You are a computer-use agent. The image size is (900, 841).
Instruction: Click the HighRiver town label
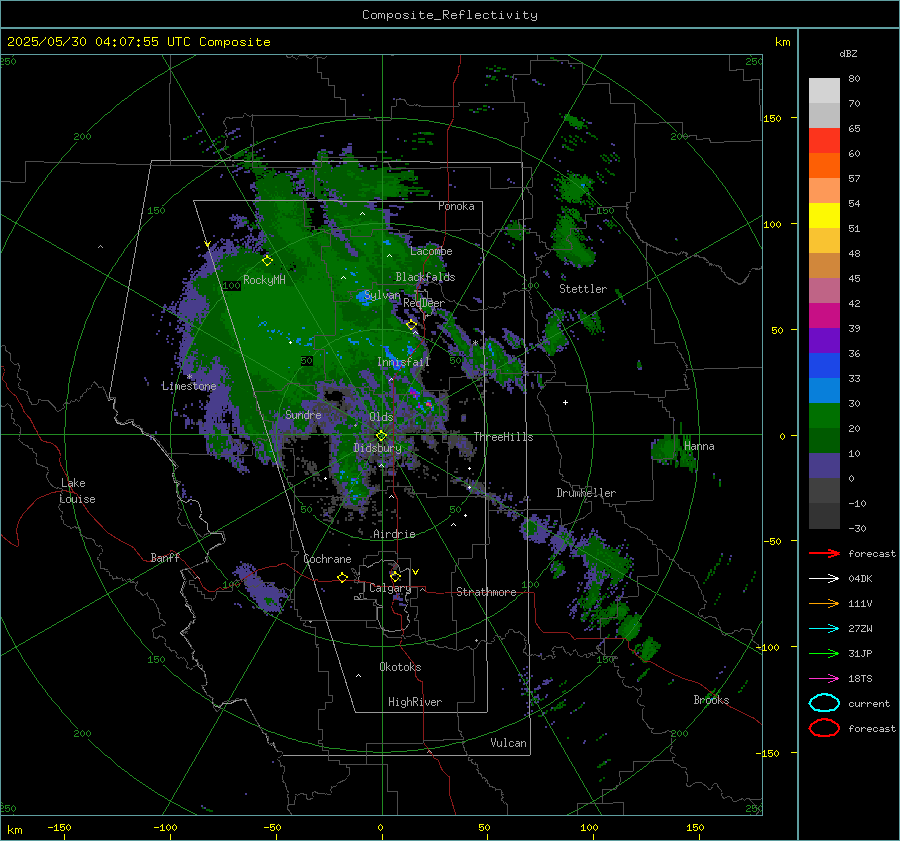415,702
